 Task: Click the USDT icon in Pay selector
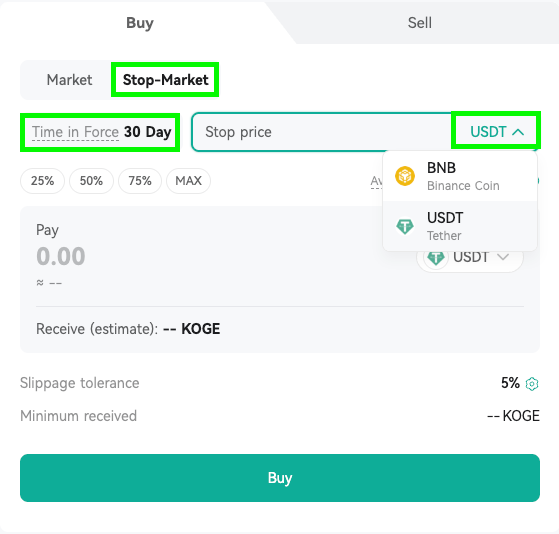tap(436, 257)
